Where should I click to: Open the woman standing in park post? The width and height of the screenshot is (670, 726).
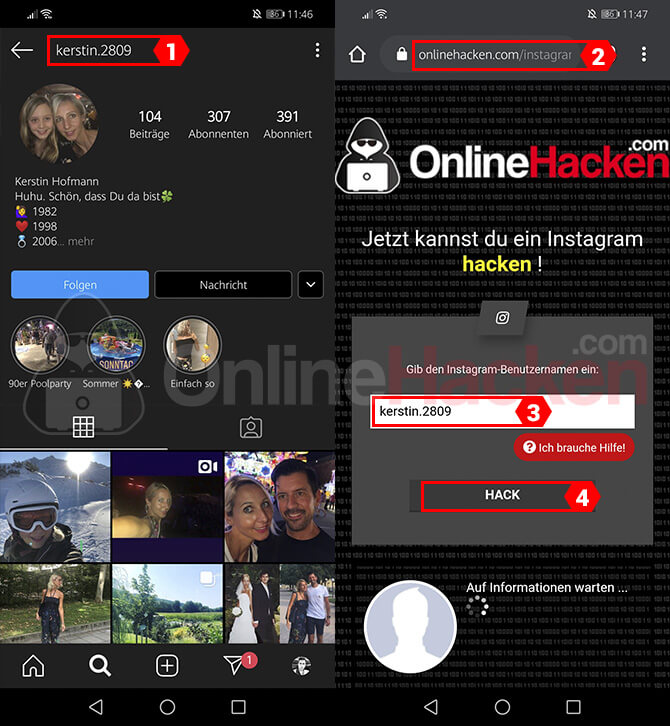pos(55,603)
